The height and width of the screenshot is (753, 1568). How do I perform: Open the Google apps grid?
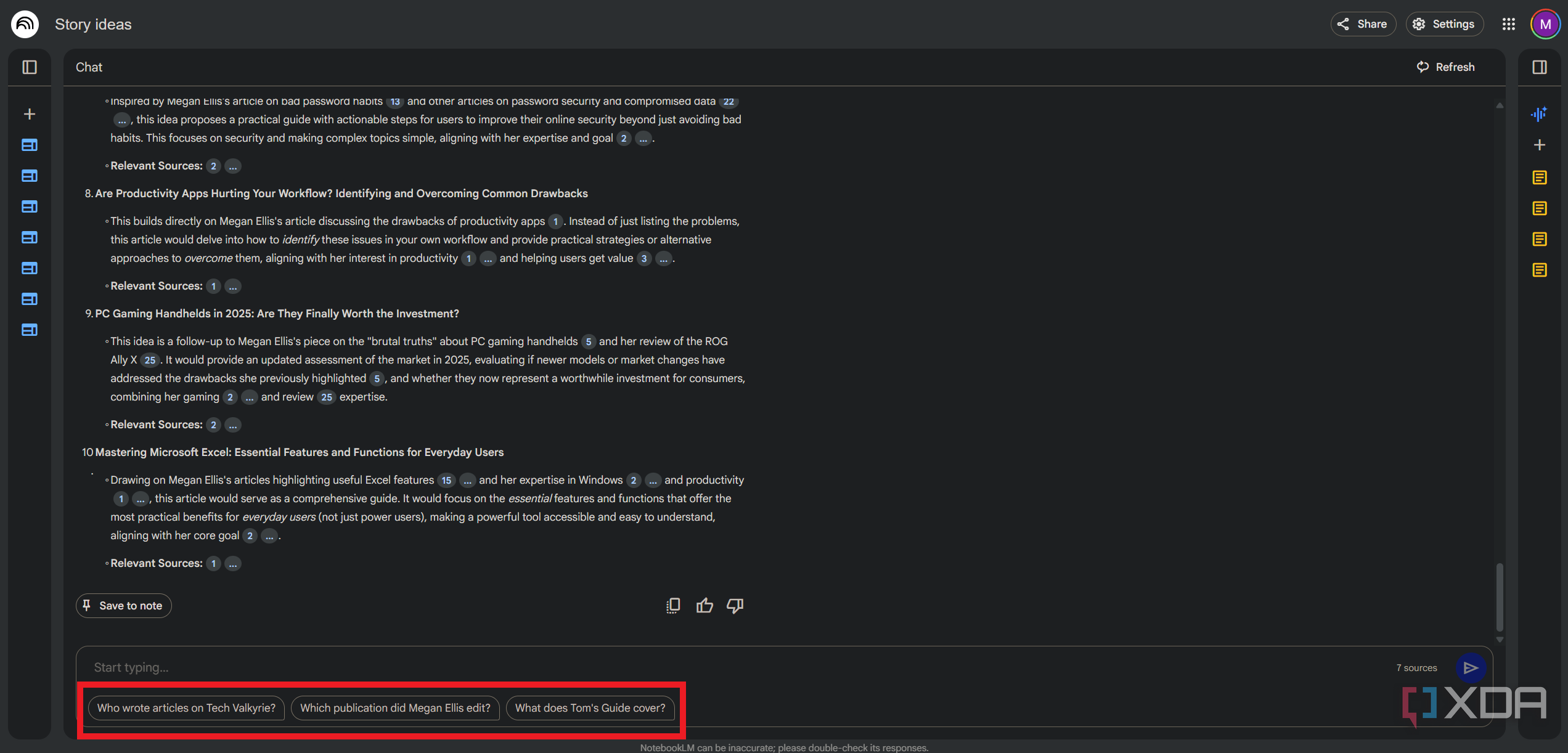[x=1508, y=24]
